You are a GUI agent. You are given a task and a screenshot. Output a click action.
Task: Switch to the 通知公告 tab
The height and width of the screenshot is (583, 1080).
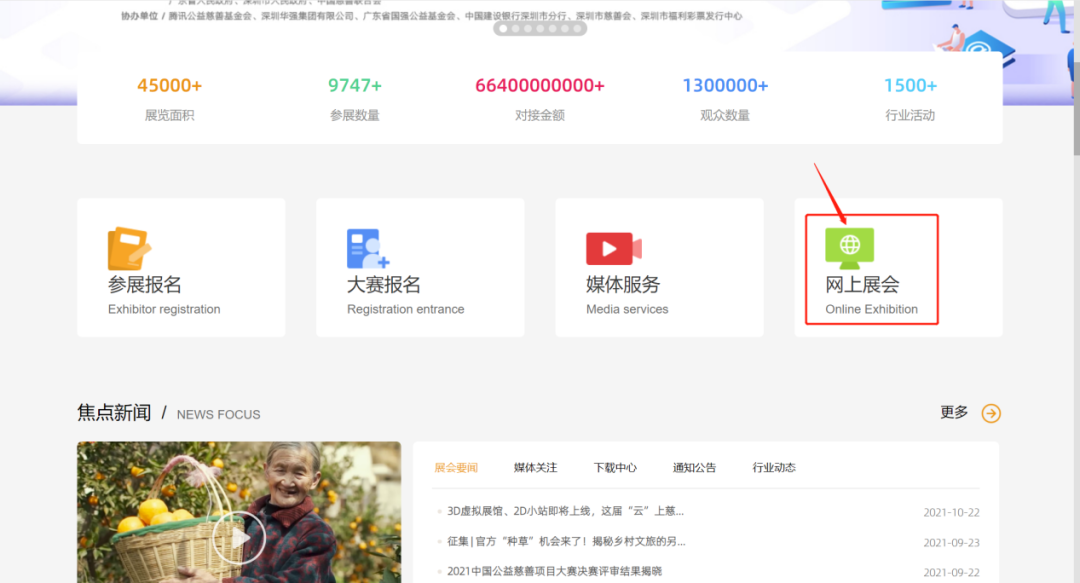click(x=694, y=468)
